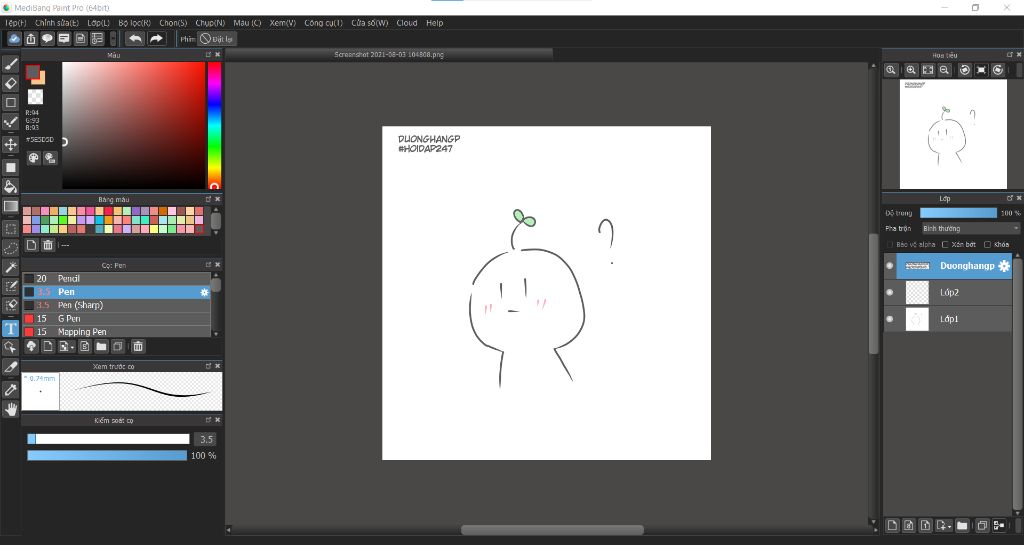The image size is (1024, 545).
Task: Select the G Pen brush
Action: coord(117,319)
